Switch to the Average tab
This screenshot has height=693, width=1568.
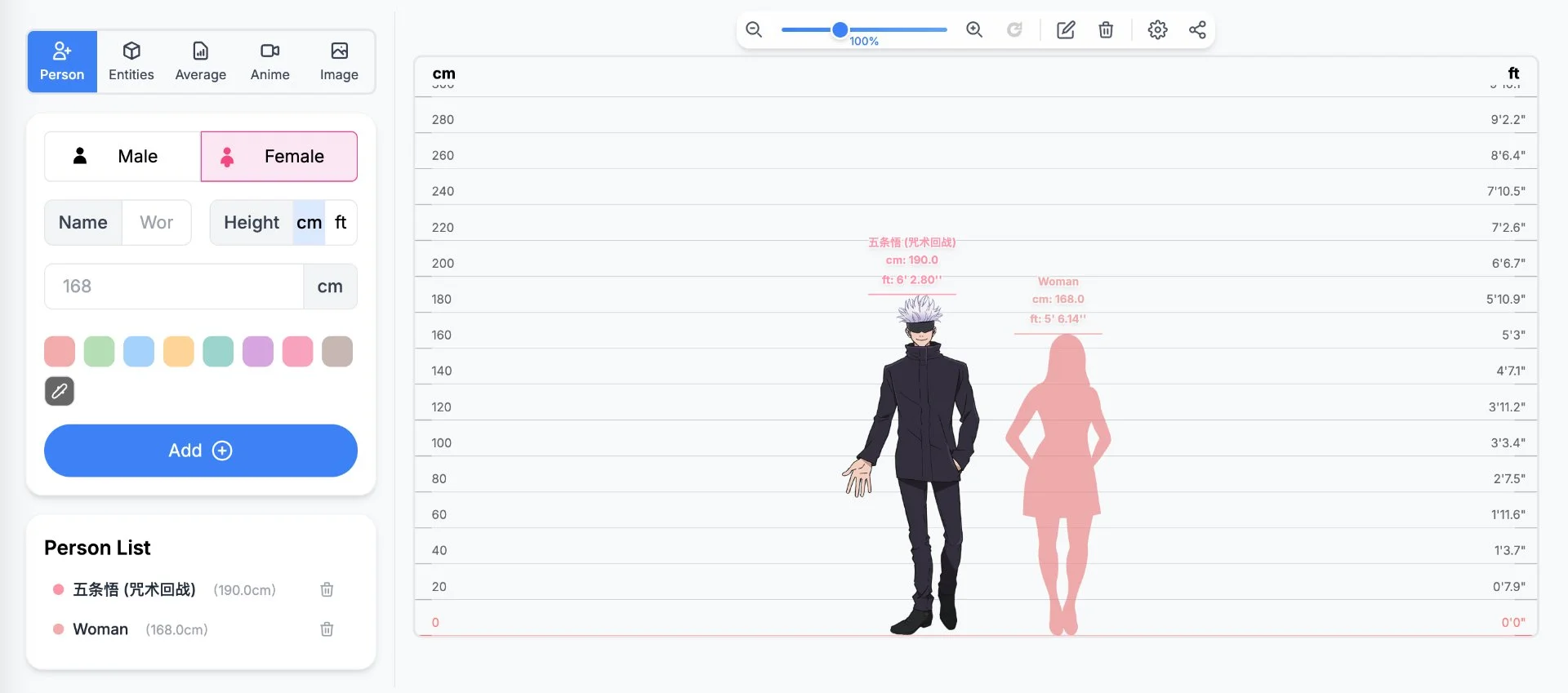pyautogui.click(x=201, y=62)
